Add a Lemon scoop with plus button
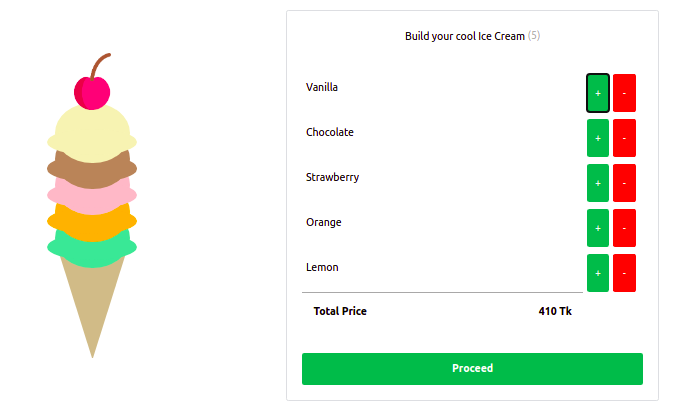The image size is (700, 402). click(598, 273)
